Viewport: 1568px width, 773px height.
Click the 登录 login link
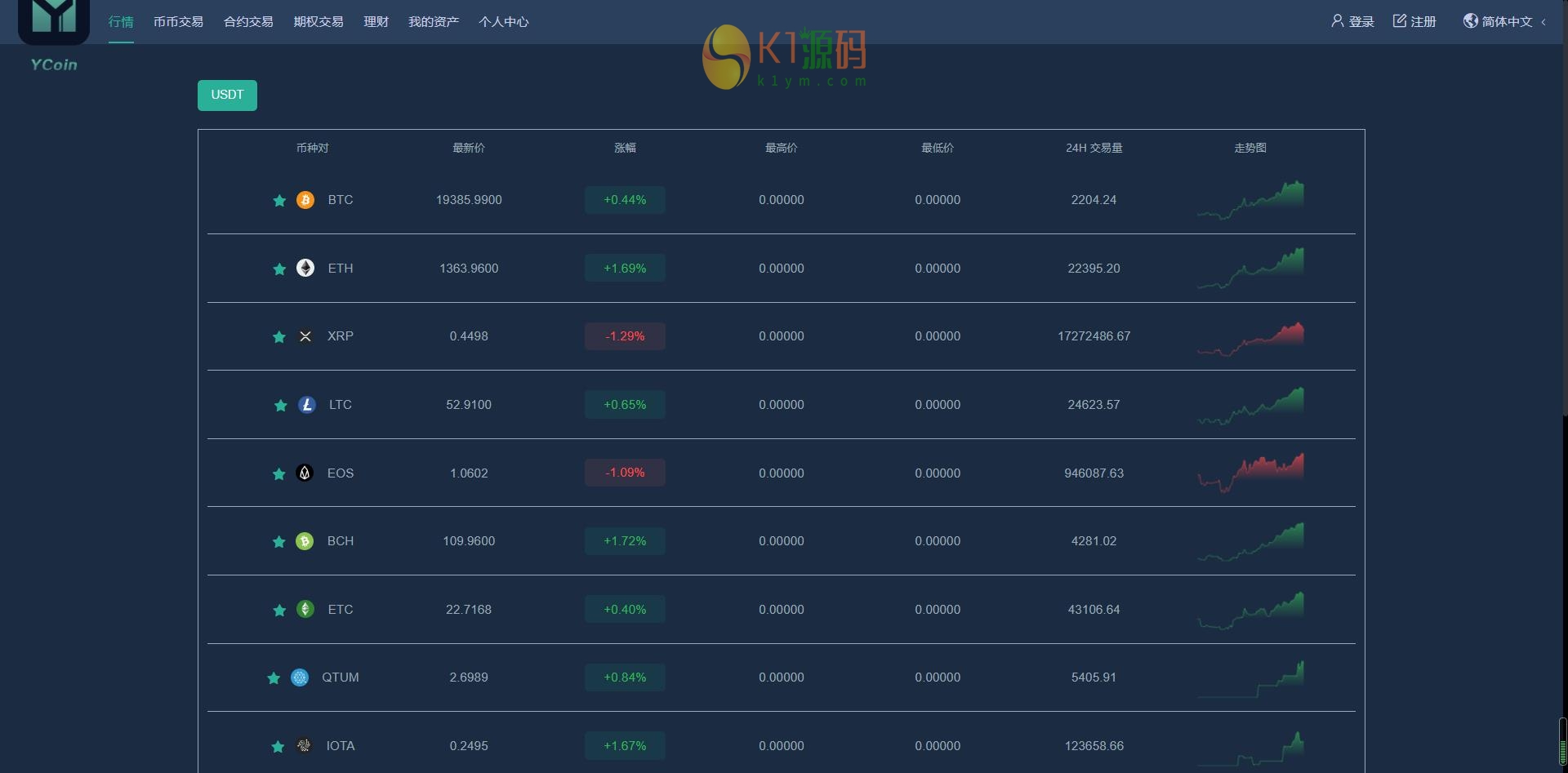pos(1361,22)
